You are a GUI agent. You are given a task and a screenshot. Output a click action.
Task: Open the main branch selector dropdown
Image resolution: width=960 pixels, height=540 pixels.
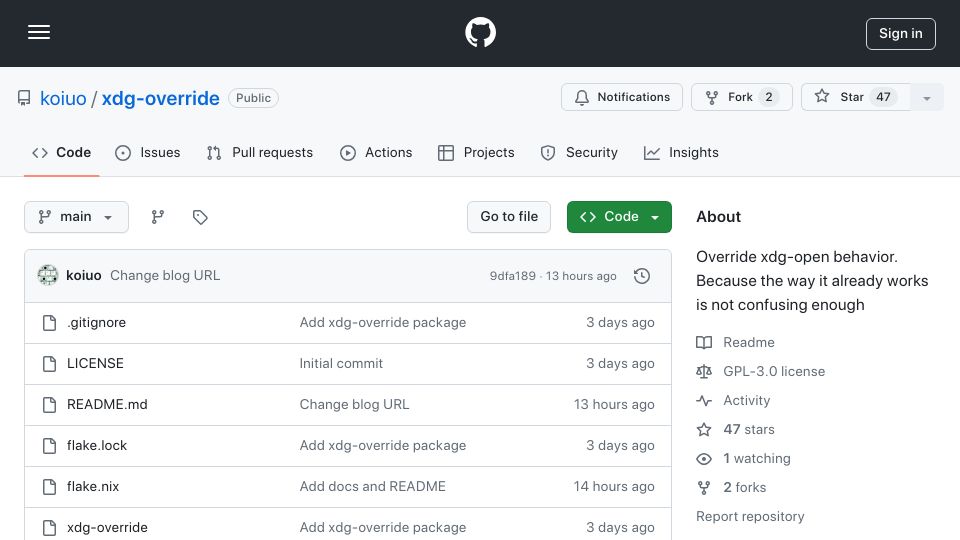pyautogui.click(x=77, y=217)
